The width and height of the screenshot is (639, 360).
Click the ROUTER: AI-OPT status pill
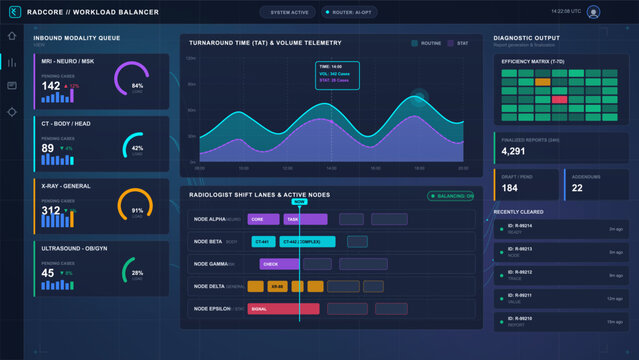(x=349, y=12)
